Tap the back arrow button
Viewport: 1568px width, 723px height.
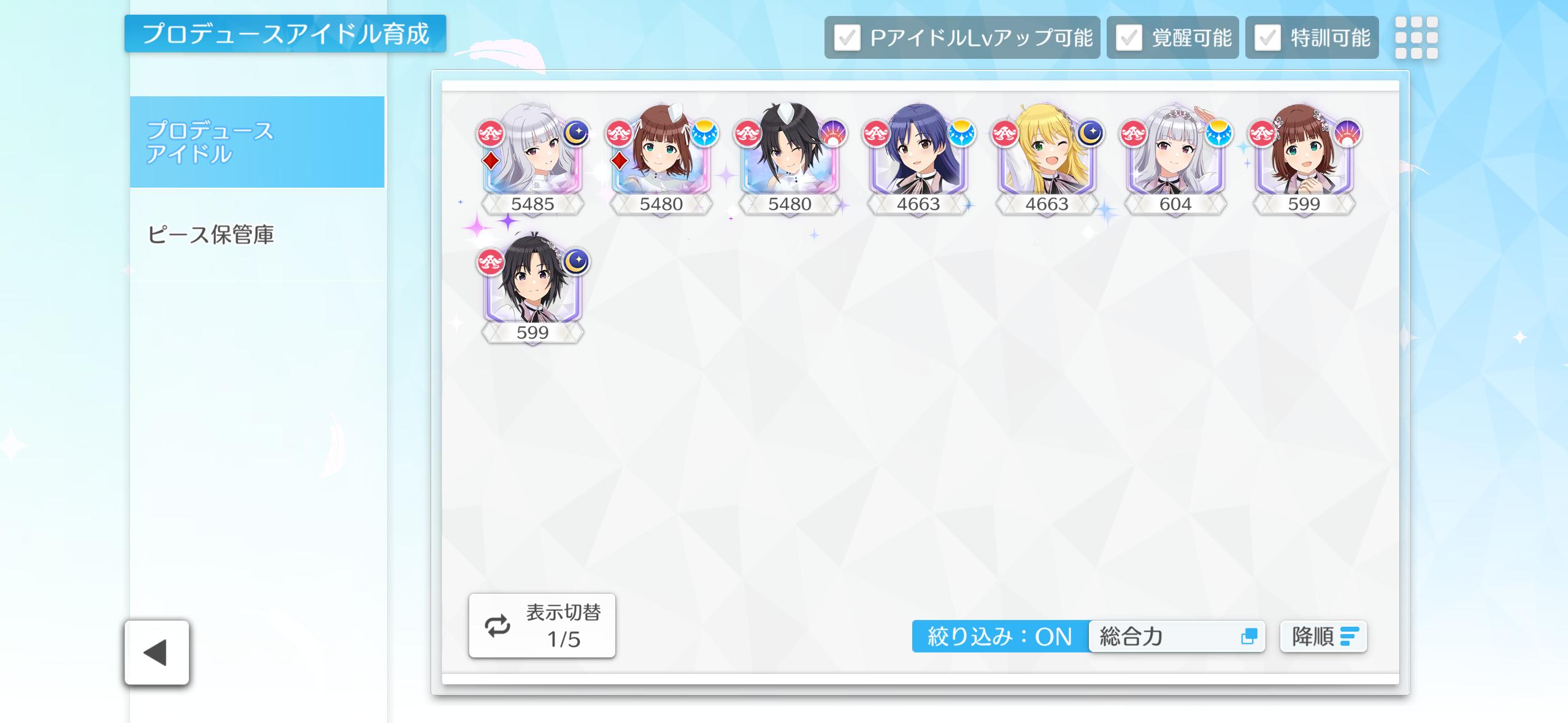tap(156, 652)
